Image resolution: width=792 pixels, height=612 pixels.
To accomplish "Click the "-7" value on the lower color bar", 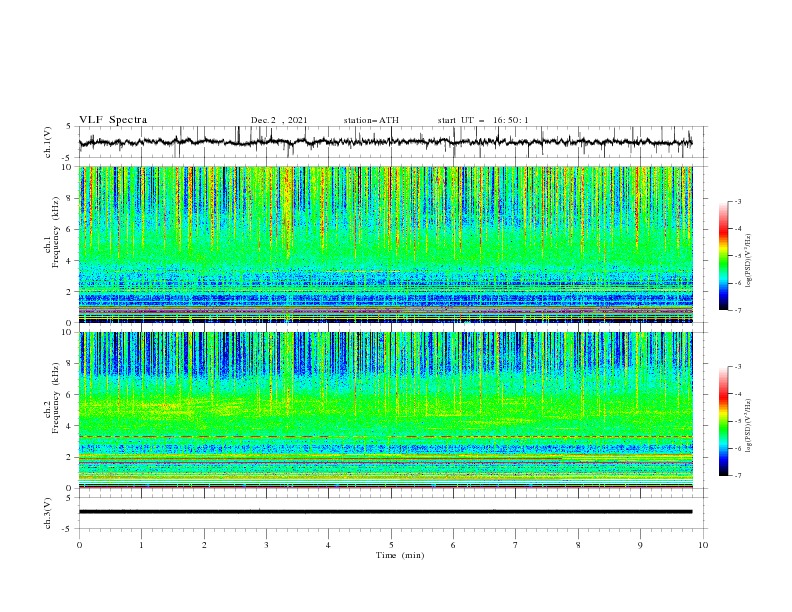I will [x=737, y=475].
